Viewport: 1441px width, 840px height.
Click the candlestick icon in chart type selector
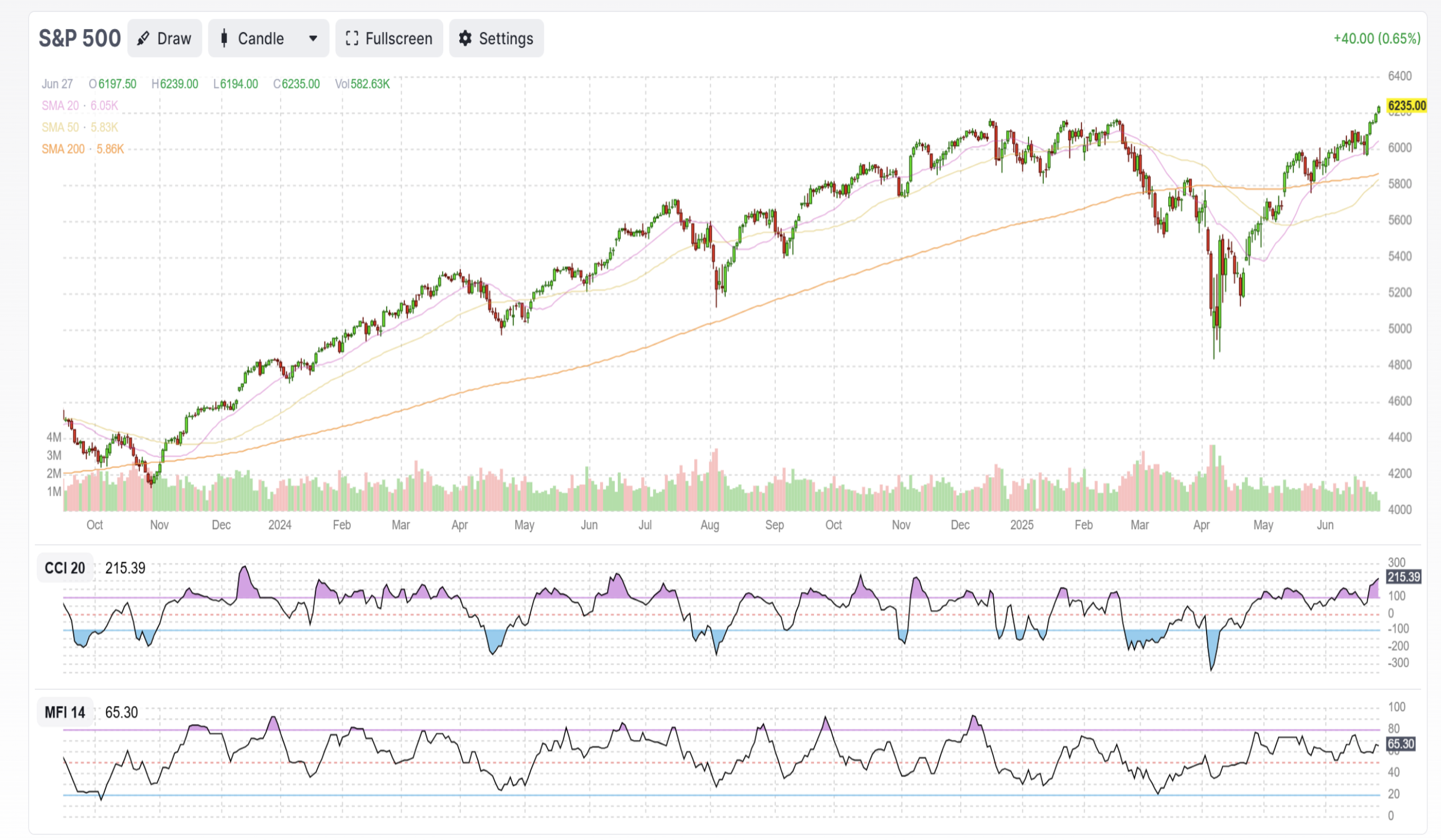[224, 38]
